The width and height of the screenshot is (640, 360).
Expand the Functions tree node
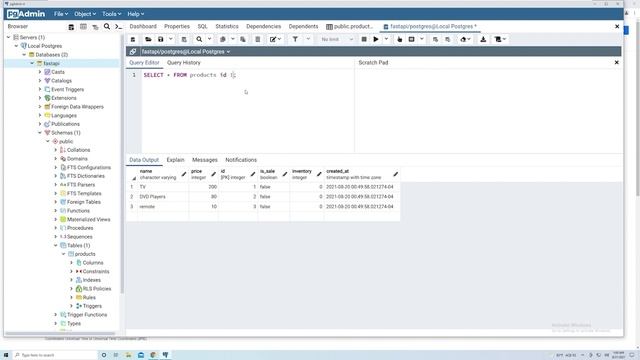tap(56, 211)
